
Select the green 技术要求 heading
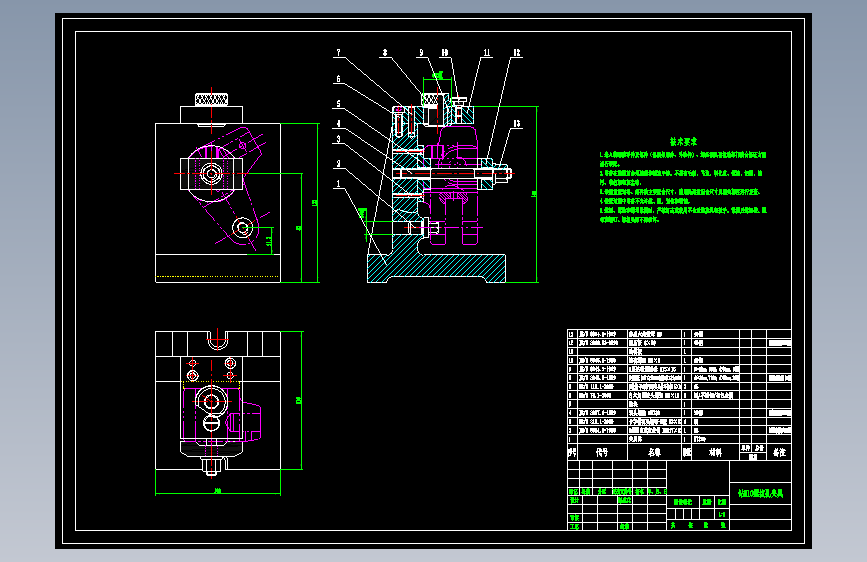point(683,142)
